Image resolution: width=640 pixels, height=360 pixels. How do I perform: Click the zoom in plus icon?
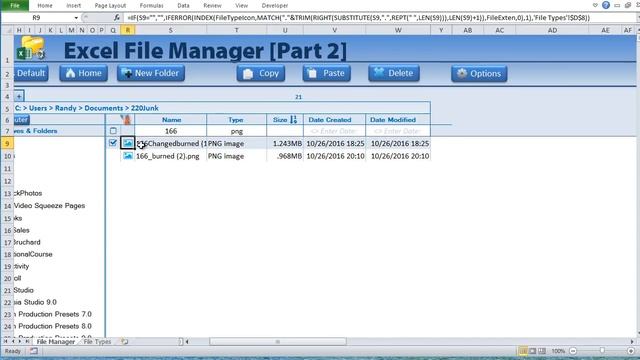(631, 351)
